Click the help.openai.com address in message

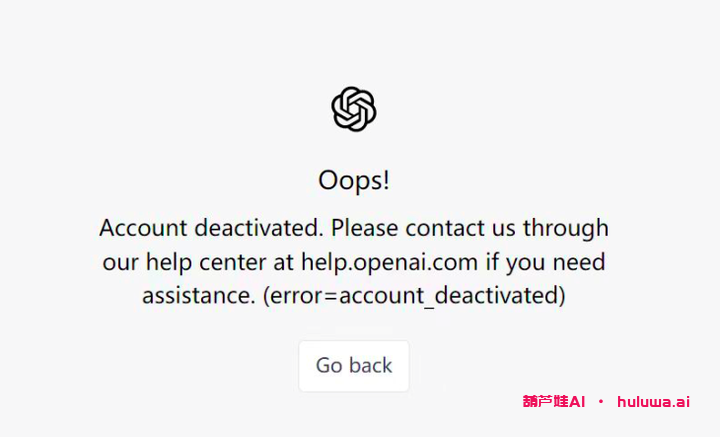[389, 262]
